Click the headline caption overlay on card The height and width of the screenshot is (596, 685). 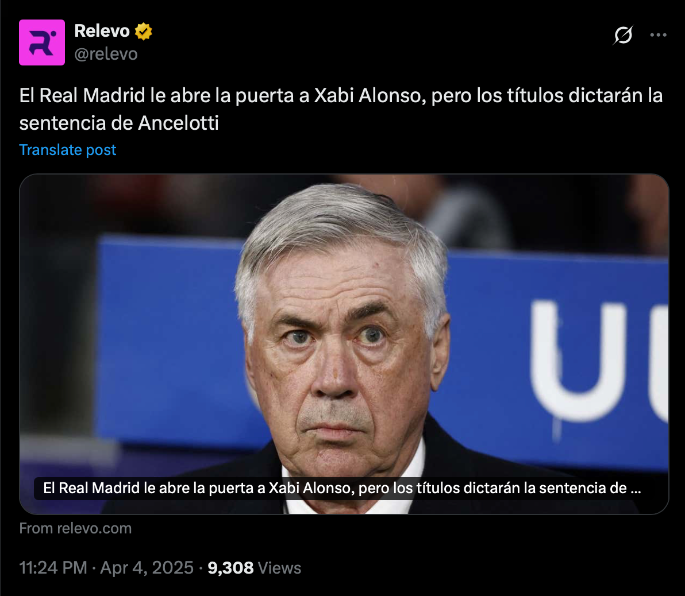point(342,488)
